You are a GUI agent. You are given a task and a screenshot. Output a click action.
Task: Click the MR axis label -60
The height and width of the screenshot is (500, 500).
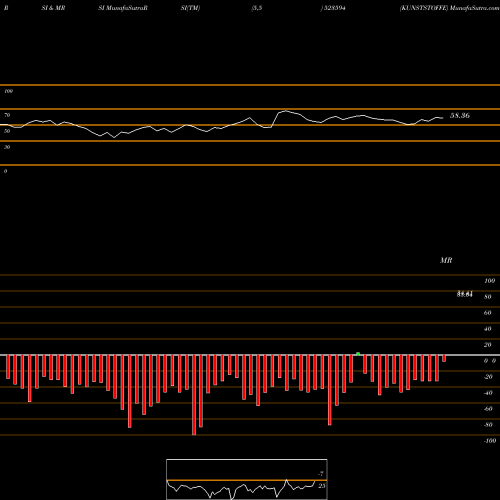point(488,409)
